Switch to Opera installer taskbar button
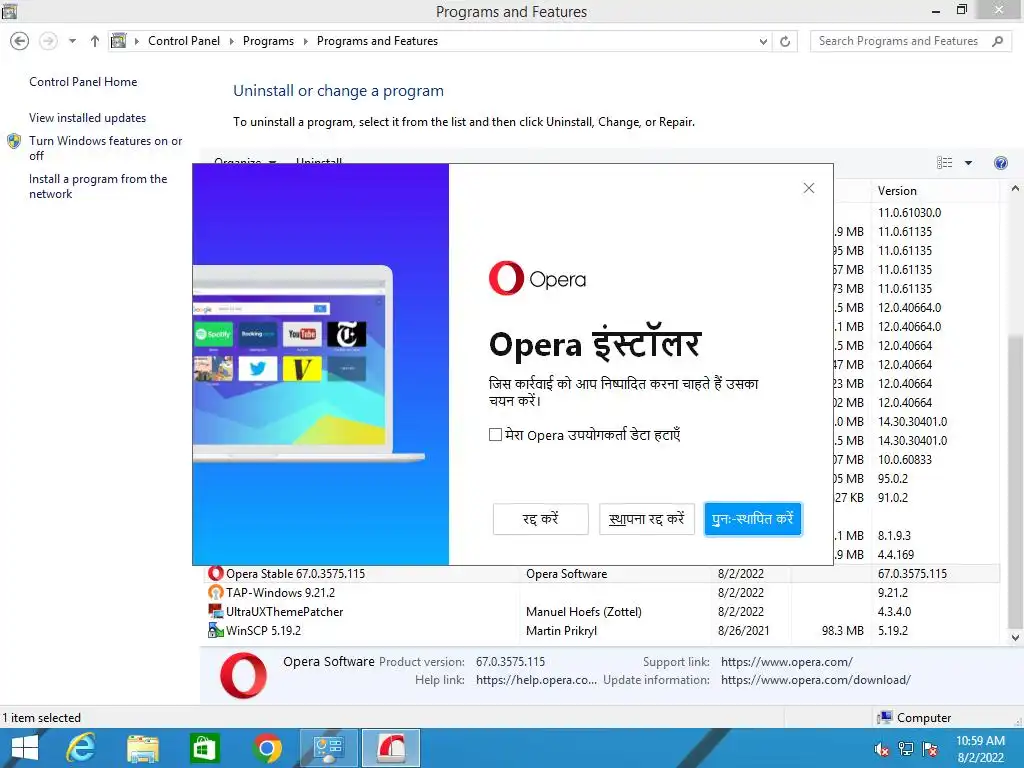This screenshot has height=768, width=1024. 391,748
